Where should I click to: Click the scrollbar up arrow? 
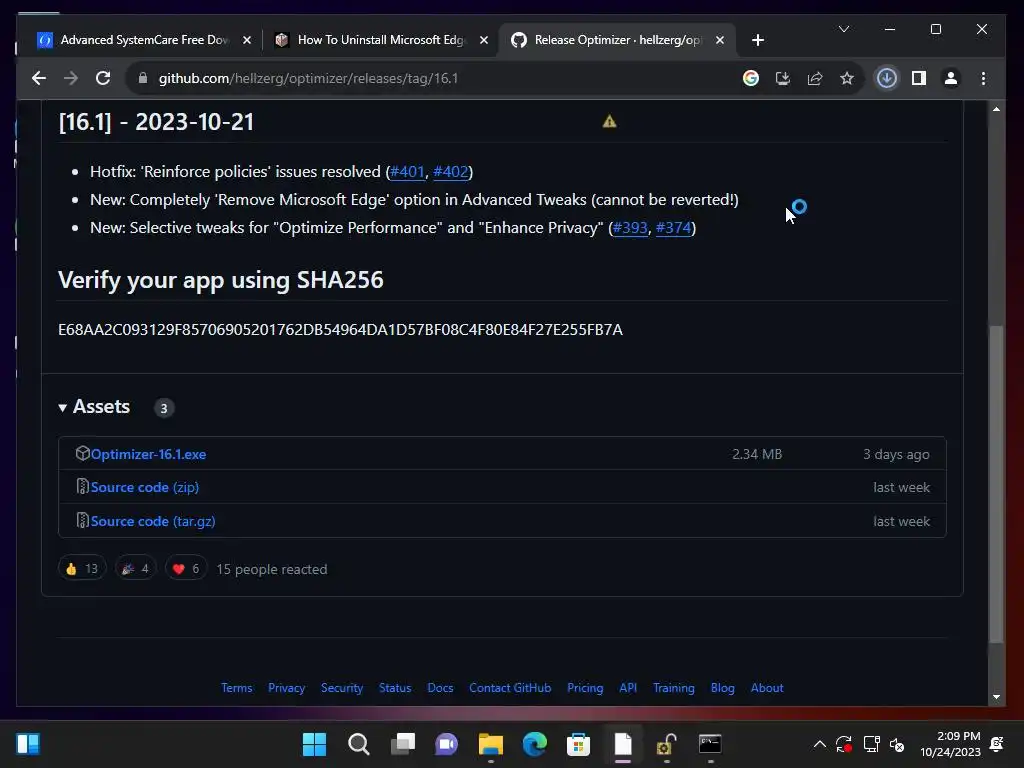coord(996,109)
